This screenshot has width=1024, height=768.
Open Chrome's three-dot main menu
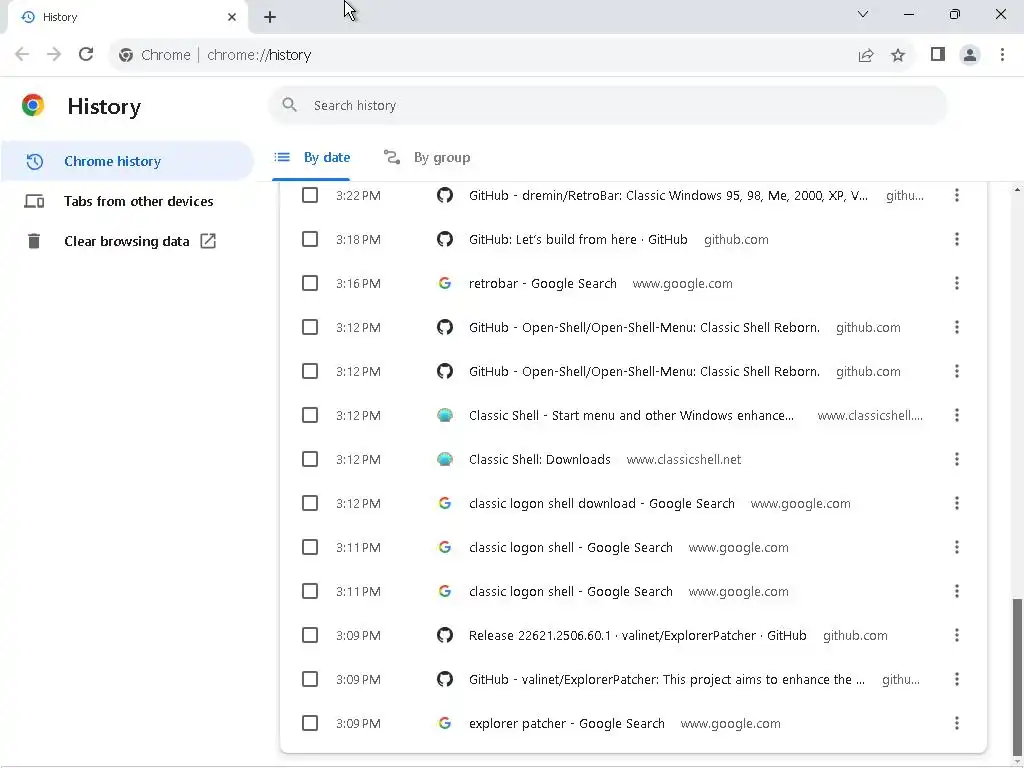[1002, 54]
